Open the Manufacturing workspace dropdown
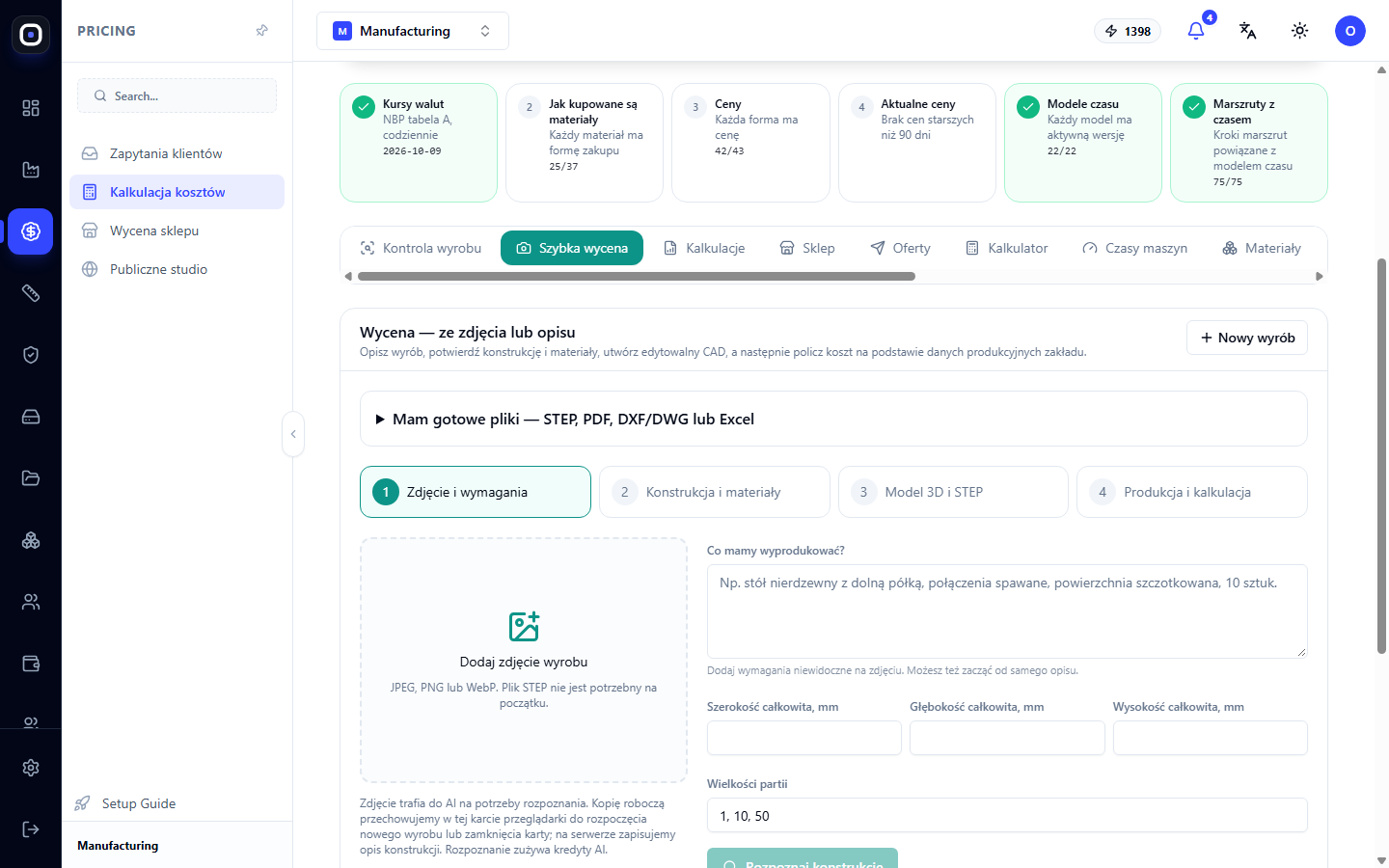 [x=413, y=31]
